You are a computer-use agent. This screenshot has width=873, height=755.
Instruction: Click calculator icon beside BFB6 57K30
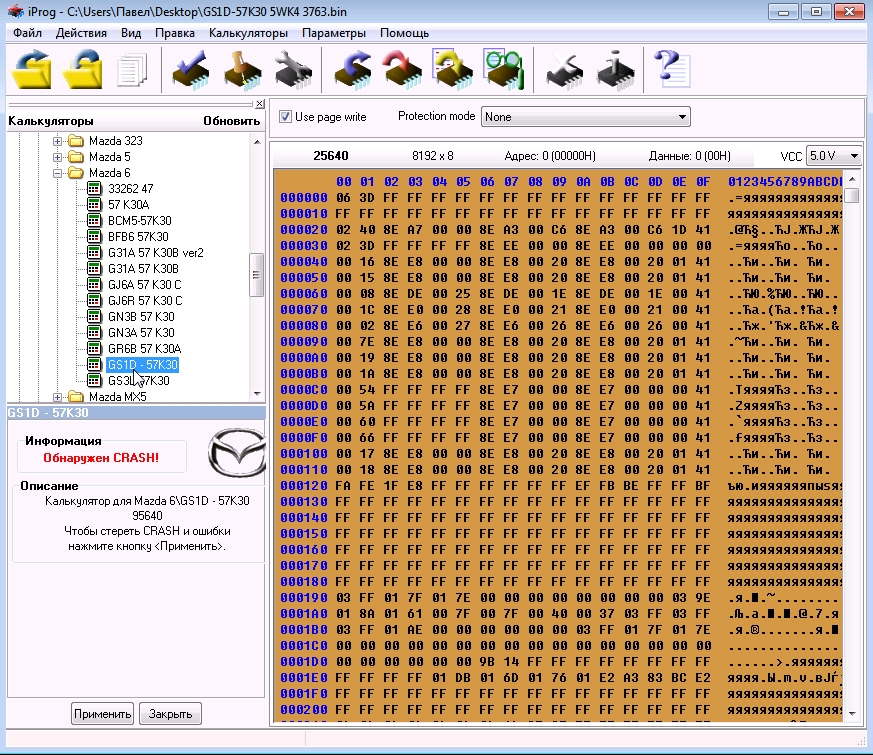pyautogui.click(x=94, y=237)
